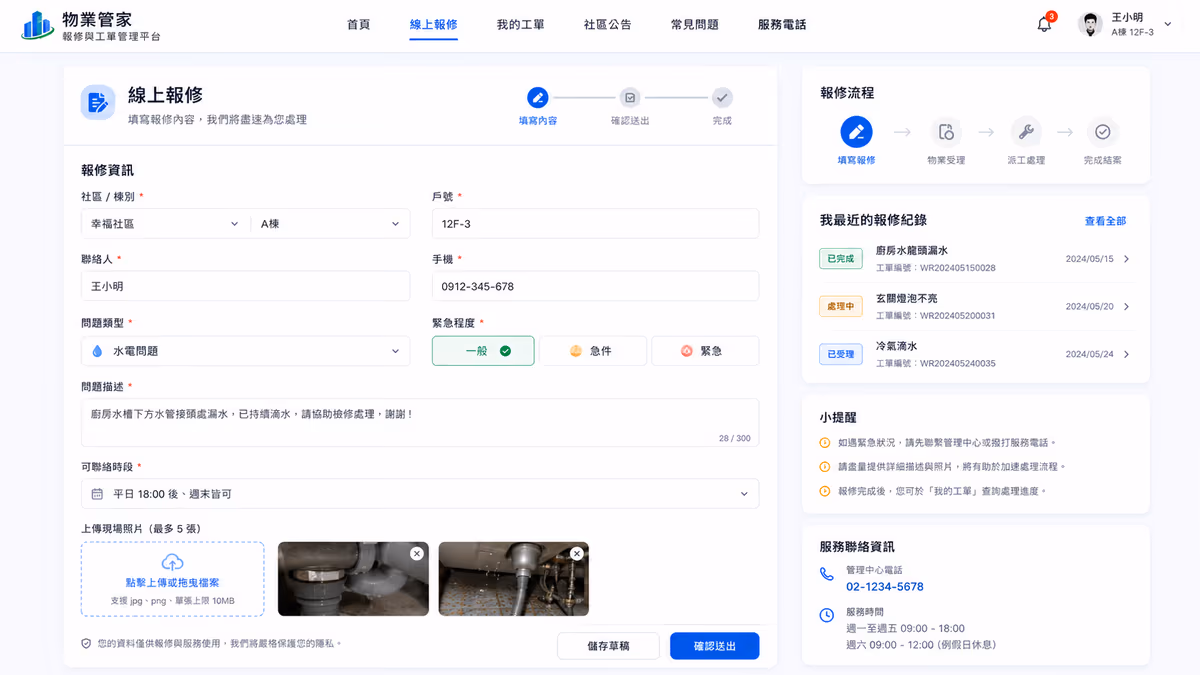
Task: Click the 王小明 user avatar
Action: click(x=1090, y=25)
